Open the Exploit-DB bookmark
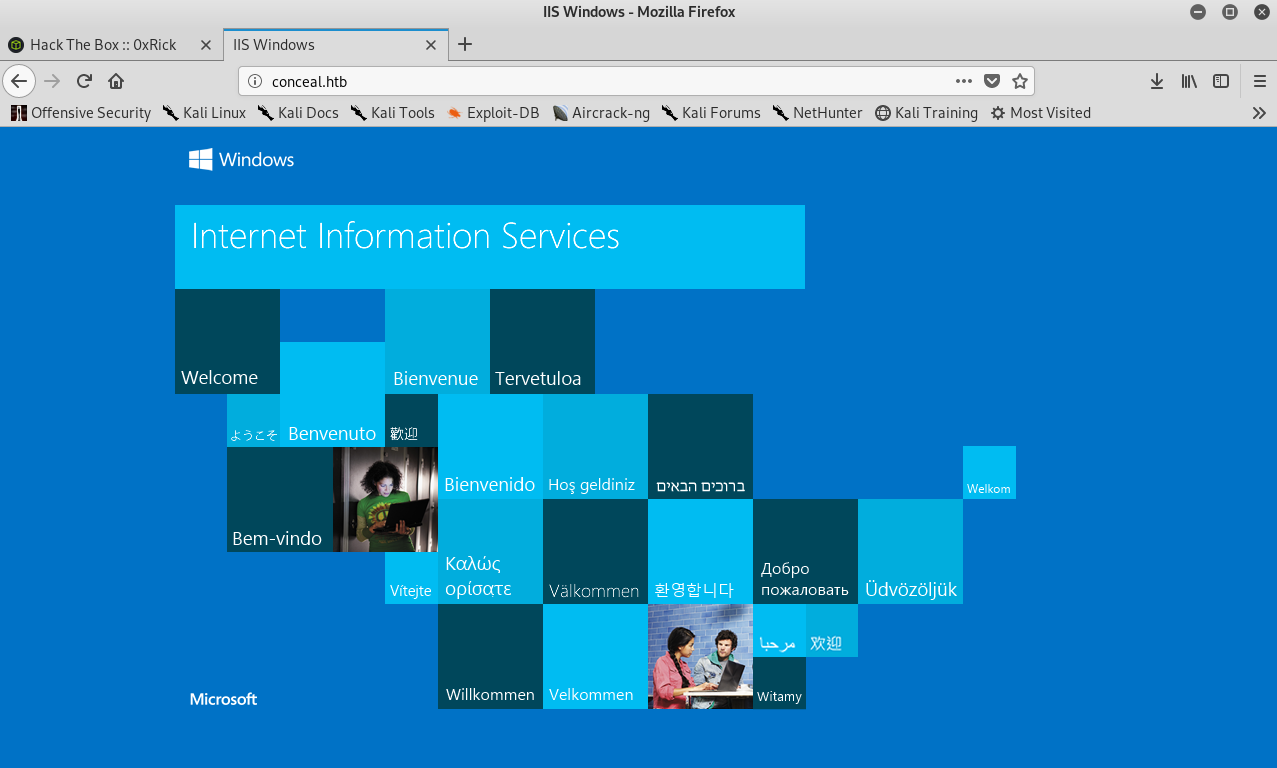 pyautogui.click(x=492, y=113)
